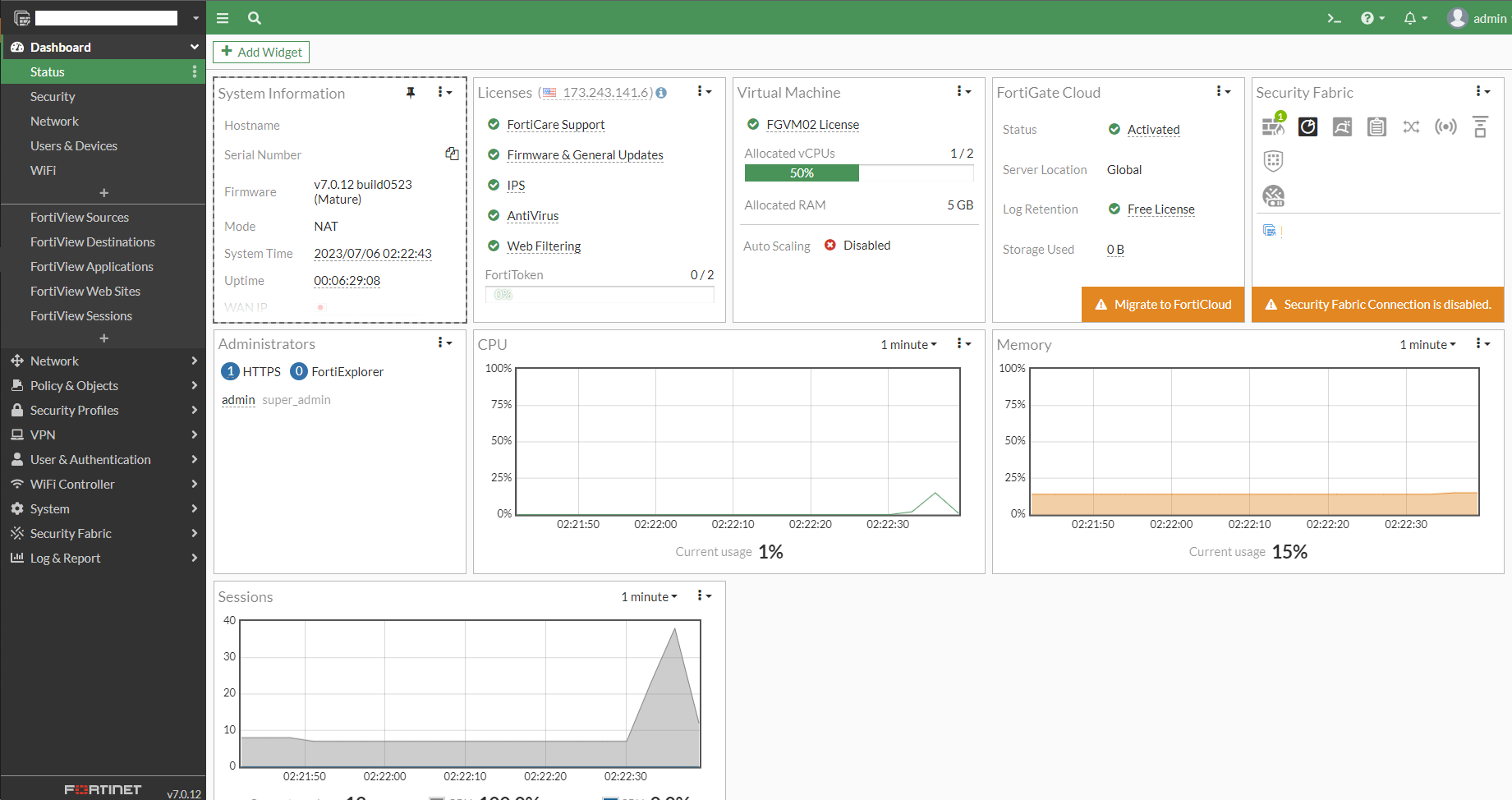Click the FGVM02 License link
The width and height of the screenshot is (1512, 800).
(x=812, y=125)
